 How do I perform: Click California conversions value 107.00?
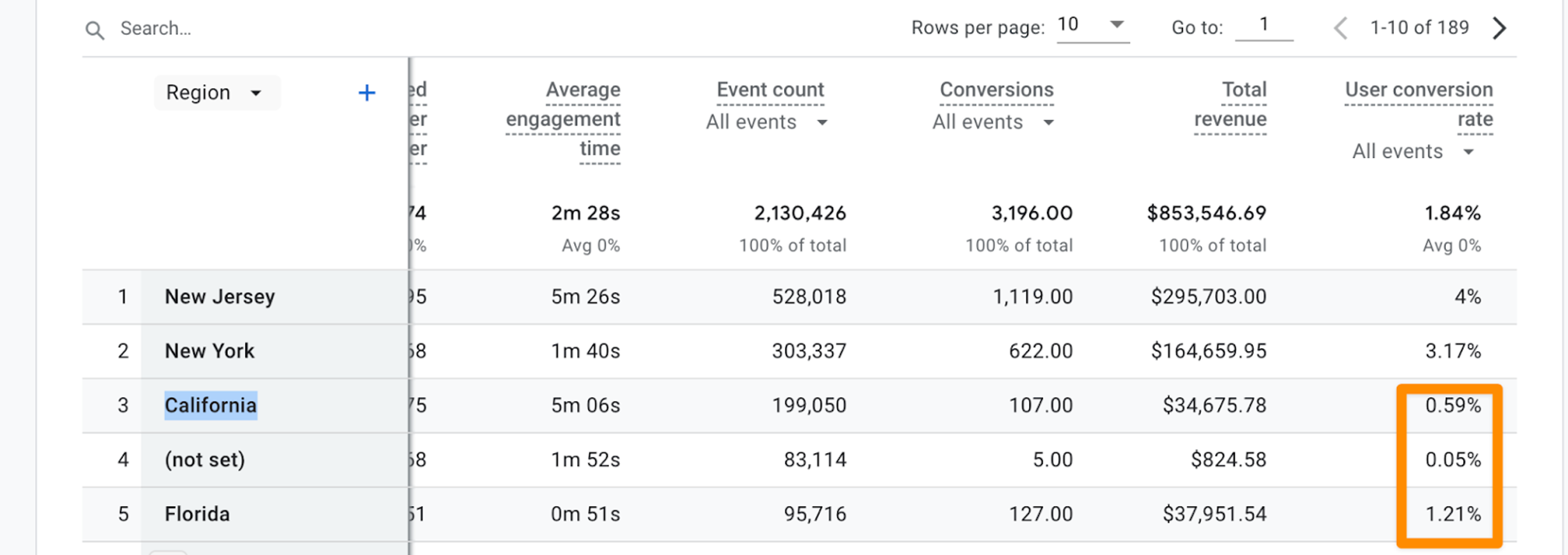(1041, 405)
